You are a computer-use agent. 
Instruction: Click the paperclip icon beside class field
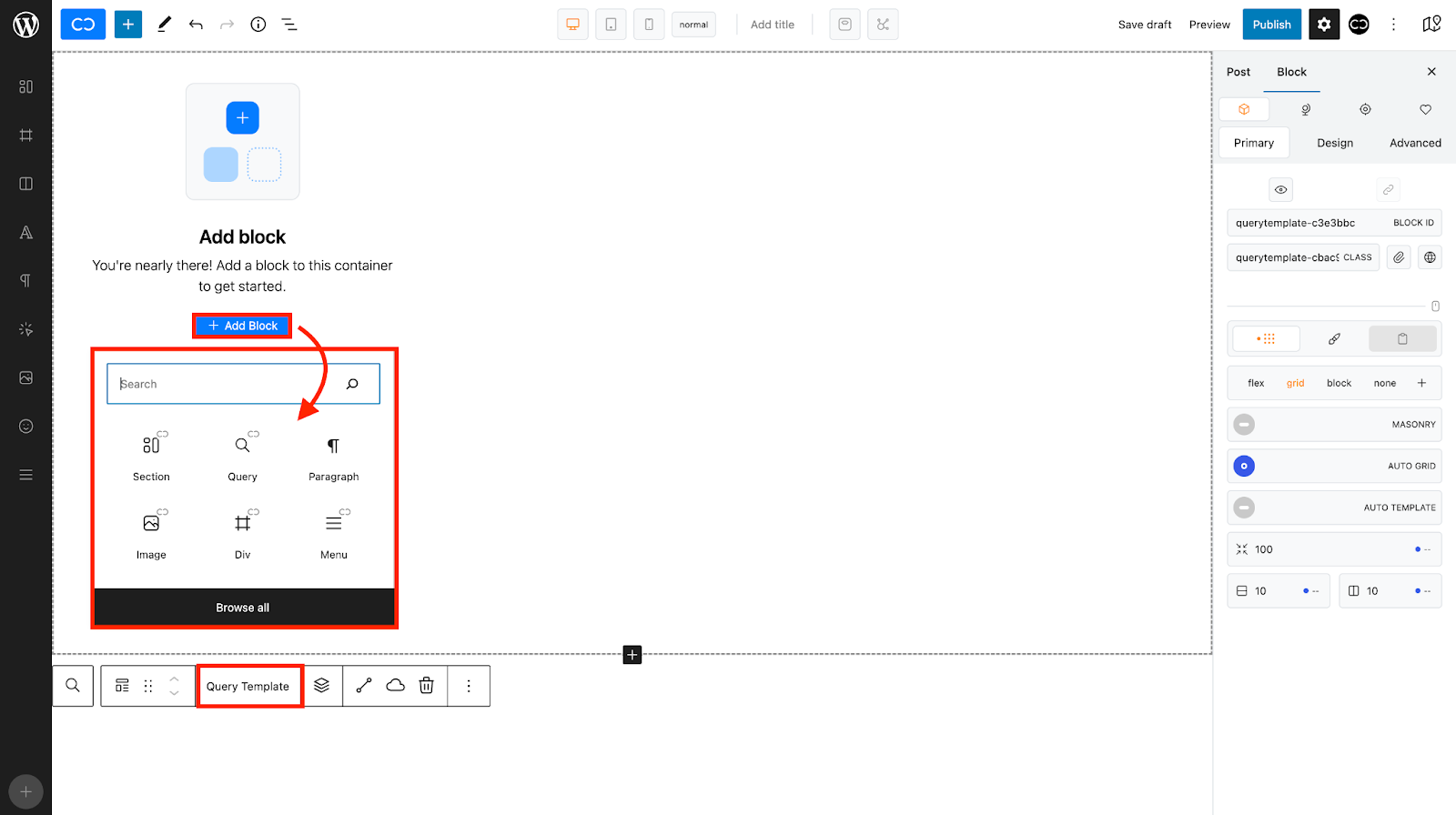tap(1399, 257)
